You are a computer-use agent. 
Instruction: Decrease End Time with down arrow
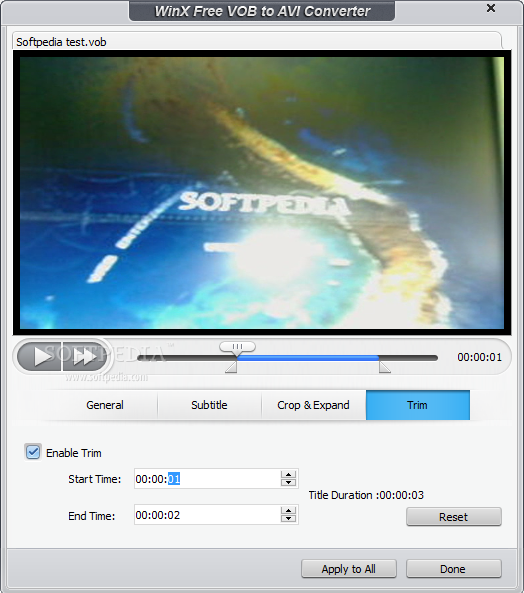click(289, 519)
